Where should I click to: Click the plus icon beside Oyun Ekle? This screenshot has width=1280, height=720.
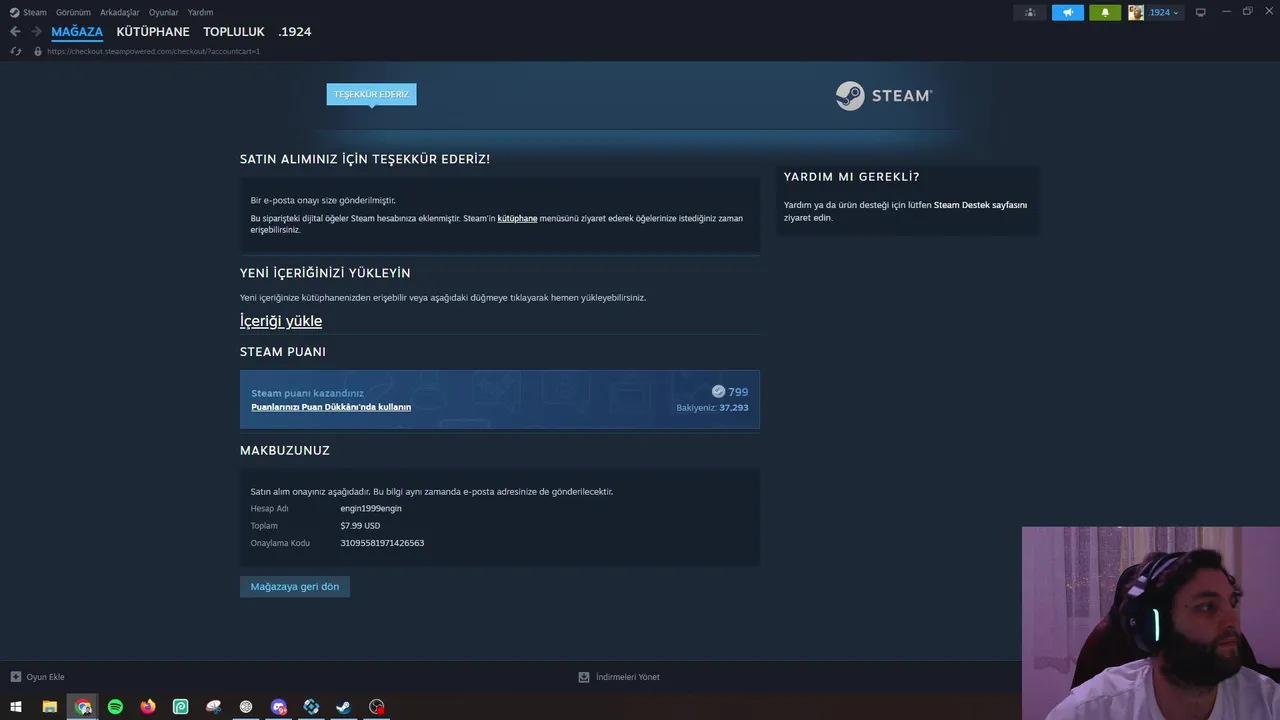tap(15, 677)
